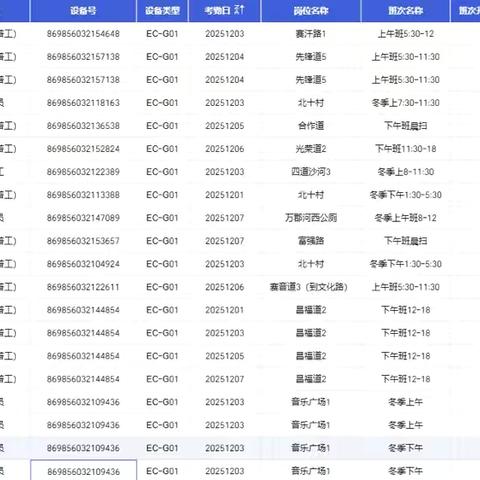Select device number 869856032122389
The width and height of the screenshot is (480, 480).
pyautogui.click(x=83, y=172)
